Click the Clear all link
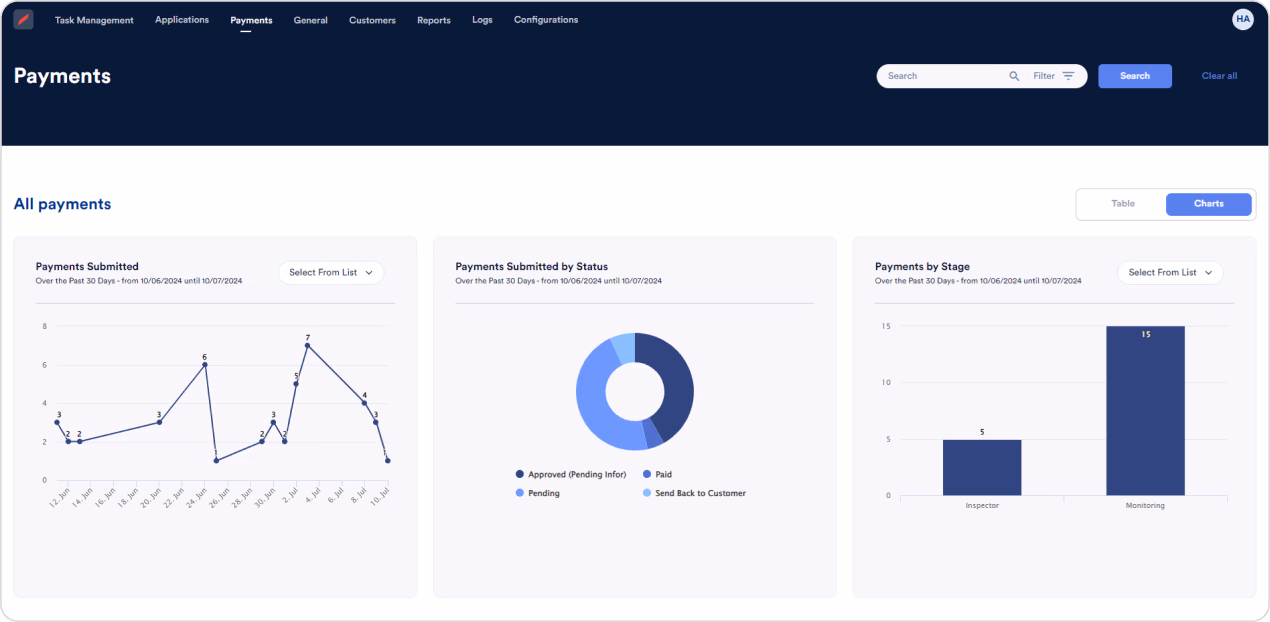The image size is (1270, 622). coord(1219,76)
